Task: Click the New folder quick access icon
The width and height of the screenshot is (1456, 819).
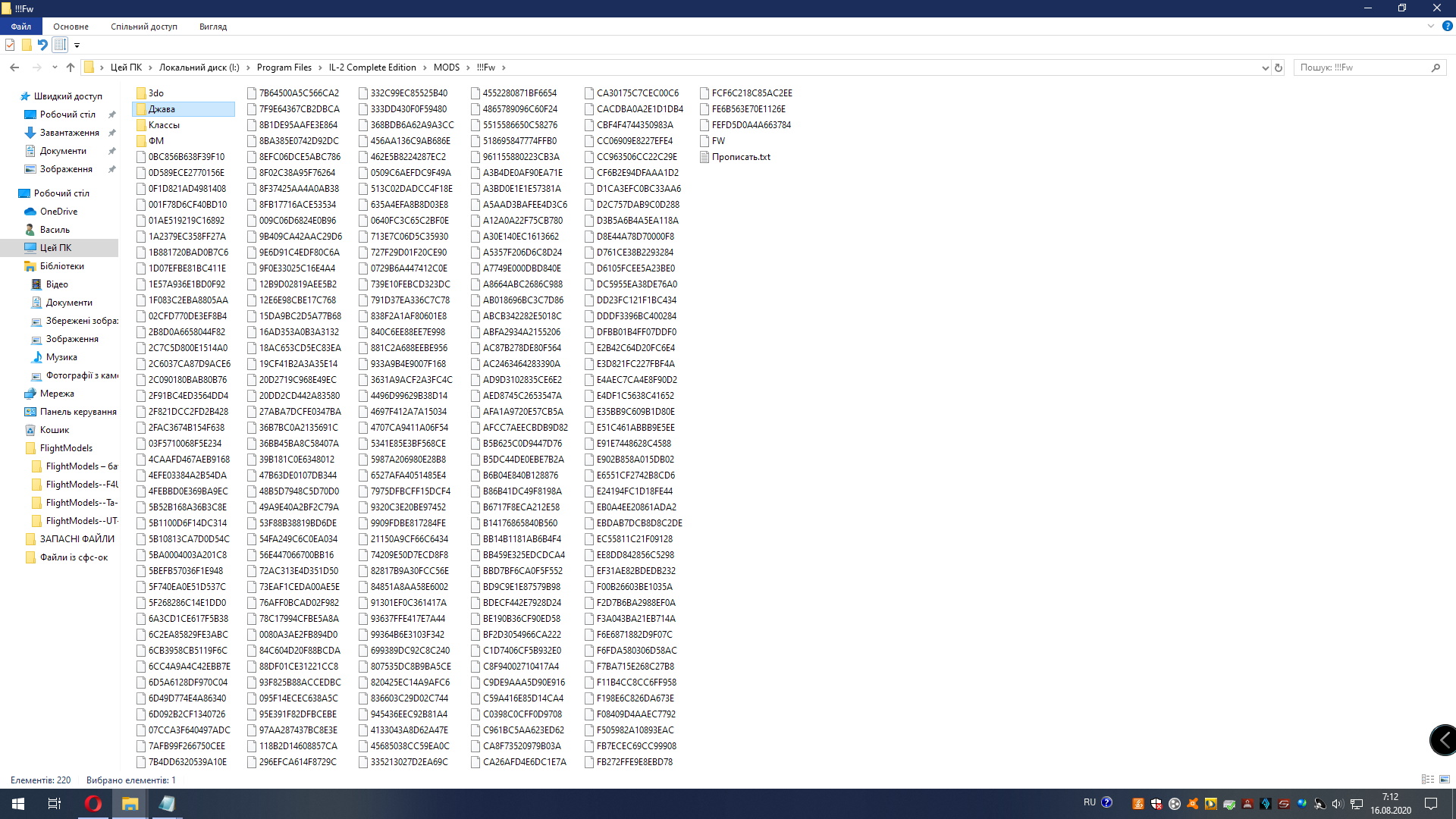Action: 27,45
